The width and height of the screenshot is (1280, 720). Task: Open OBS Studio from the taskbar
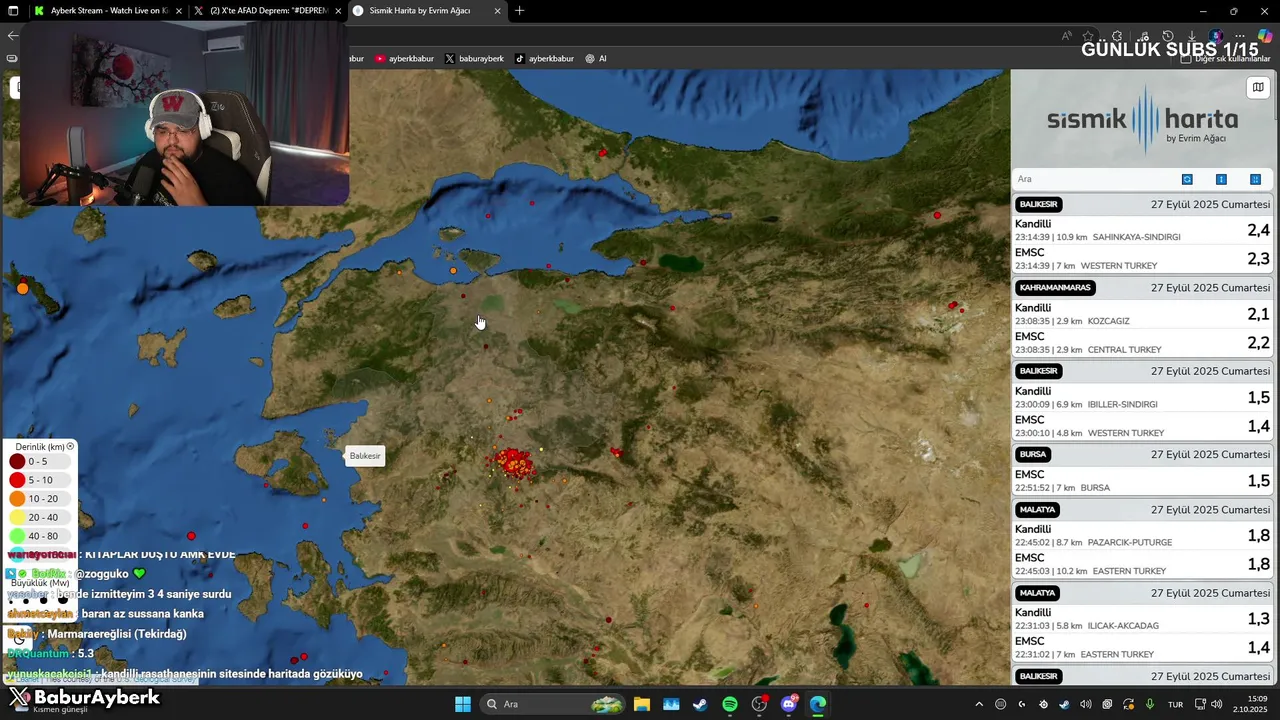point(760,704)
